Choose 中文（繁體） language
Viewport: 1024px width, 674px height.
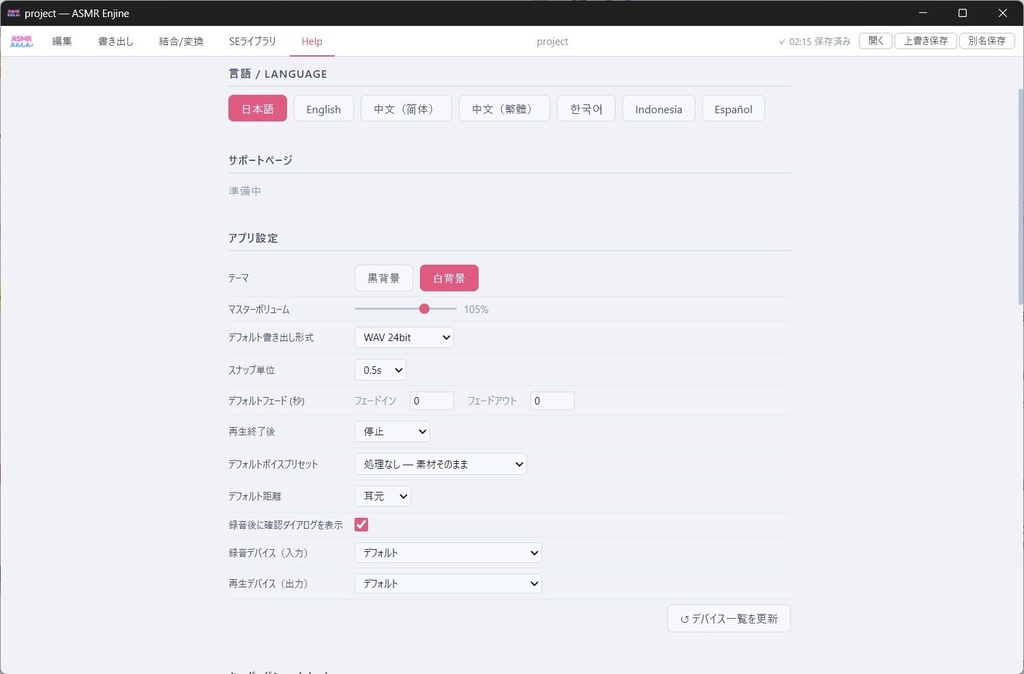point(504,108)
